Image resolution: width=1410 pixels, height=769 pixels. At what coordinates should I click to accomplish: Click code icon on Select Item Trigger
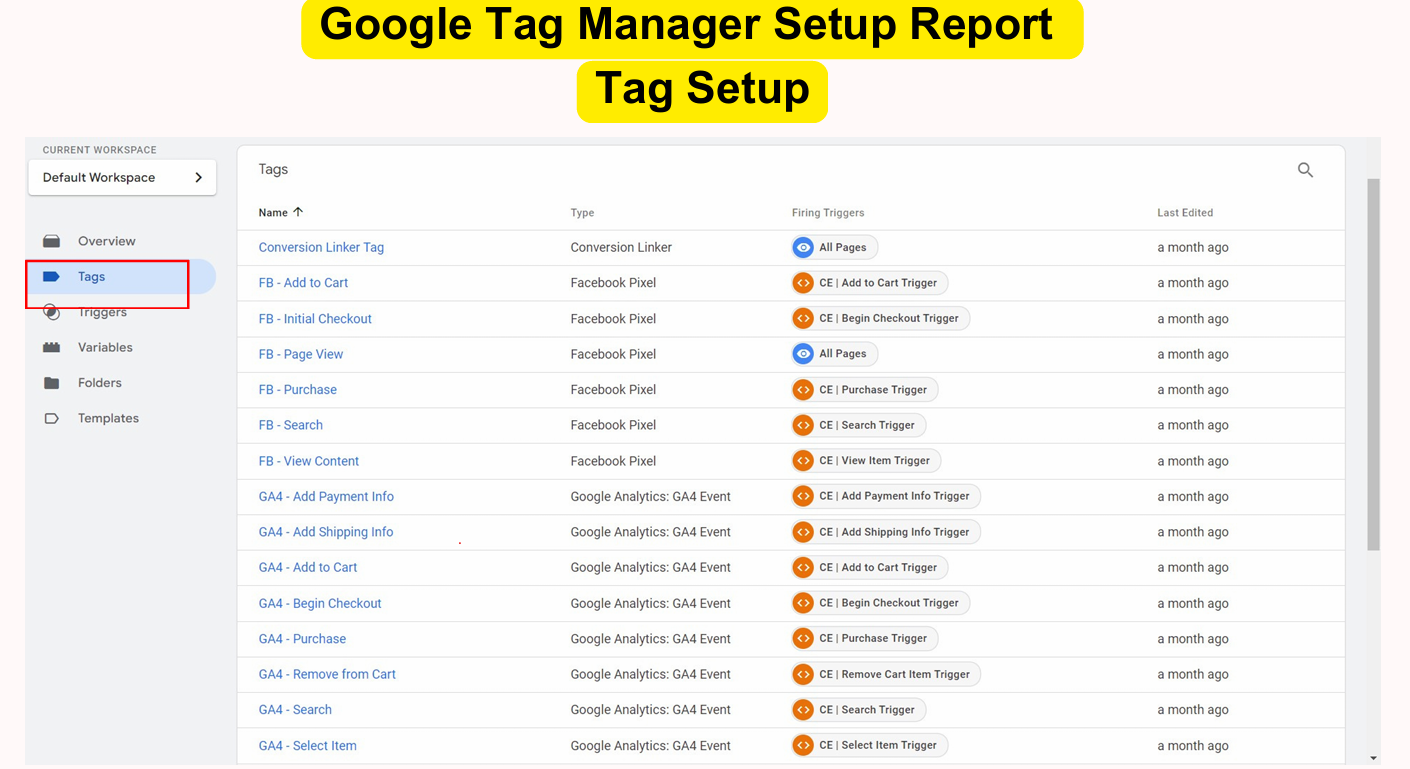tap(803, 745)
